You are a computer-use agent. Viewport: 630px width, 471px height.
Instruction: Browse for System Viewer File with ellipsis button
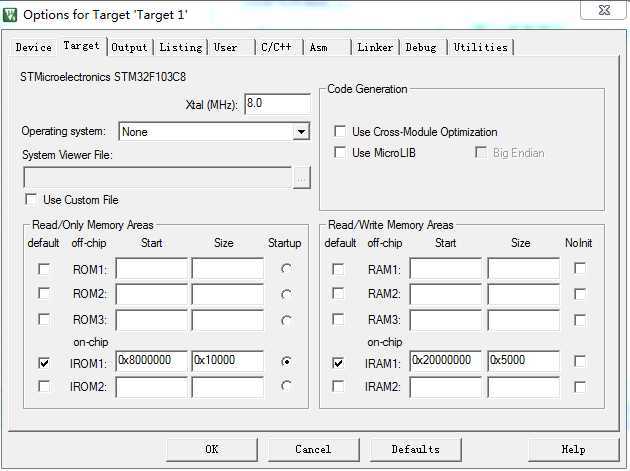301,177
